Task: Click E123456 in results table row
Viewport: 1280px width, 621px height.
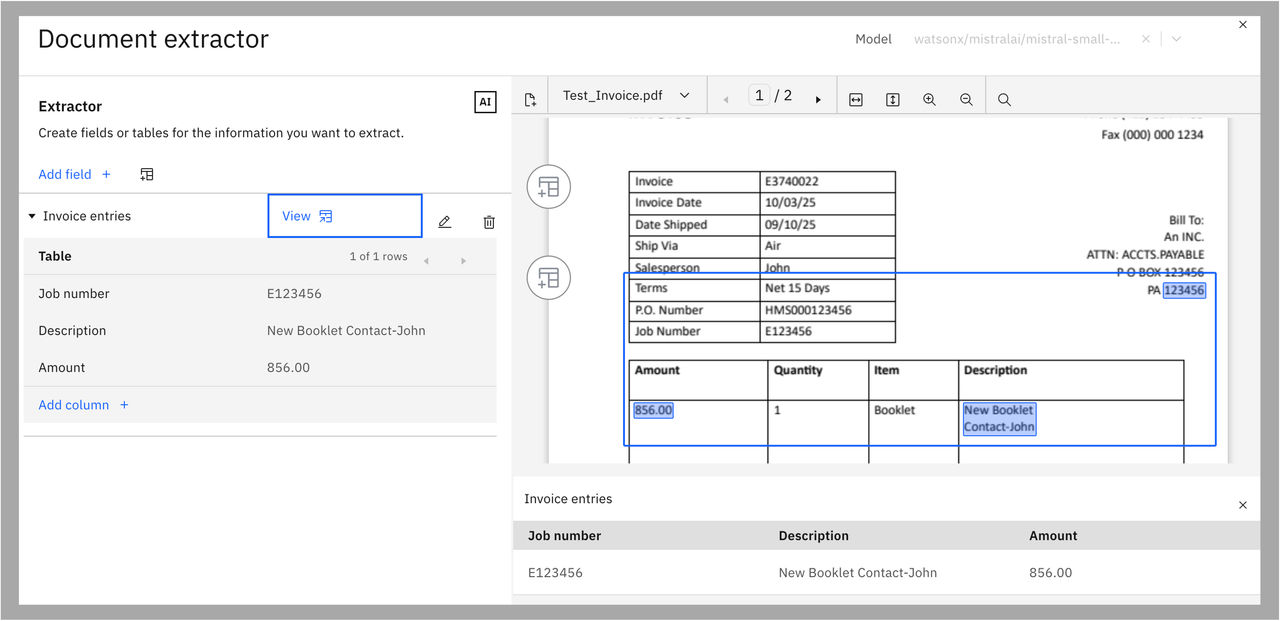Action: click(555, 573)
